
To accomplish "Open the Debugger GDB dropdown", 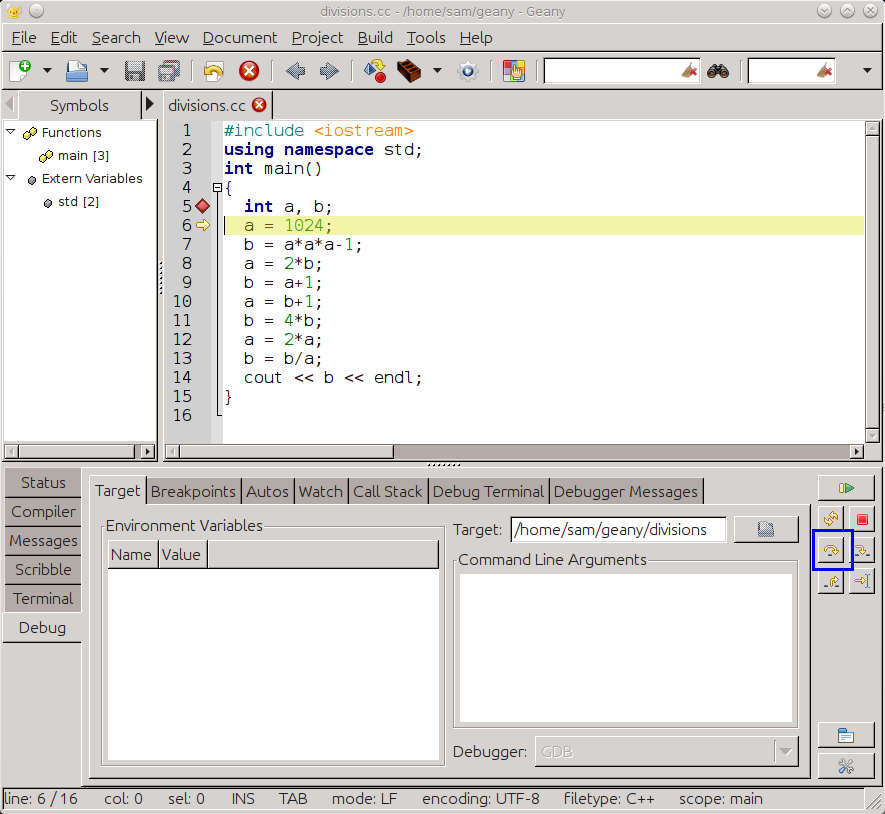I will click(x=667, y=751).
